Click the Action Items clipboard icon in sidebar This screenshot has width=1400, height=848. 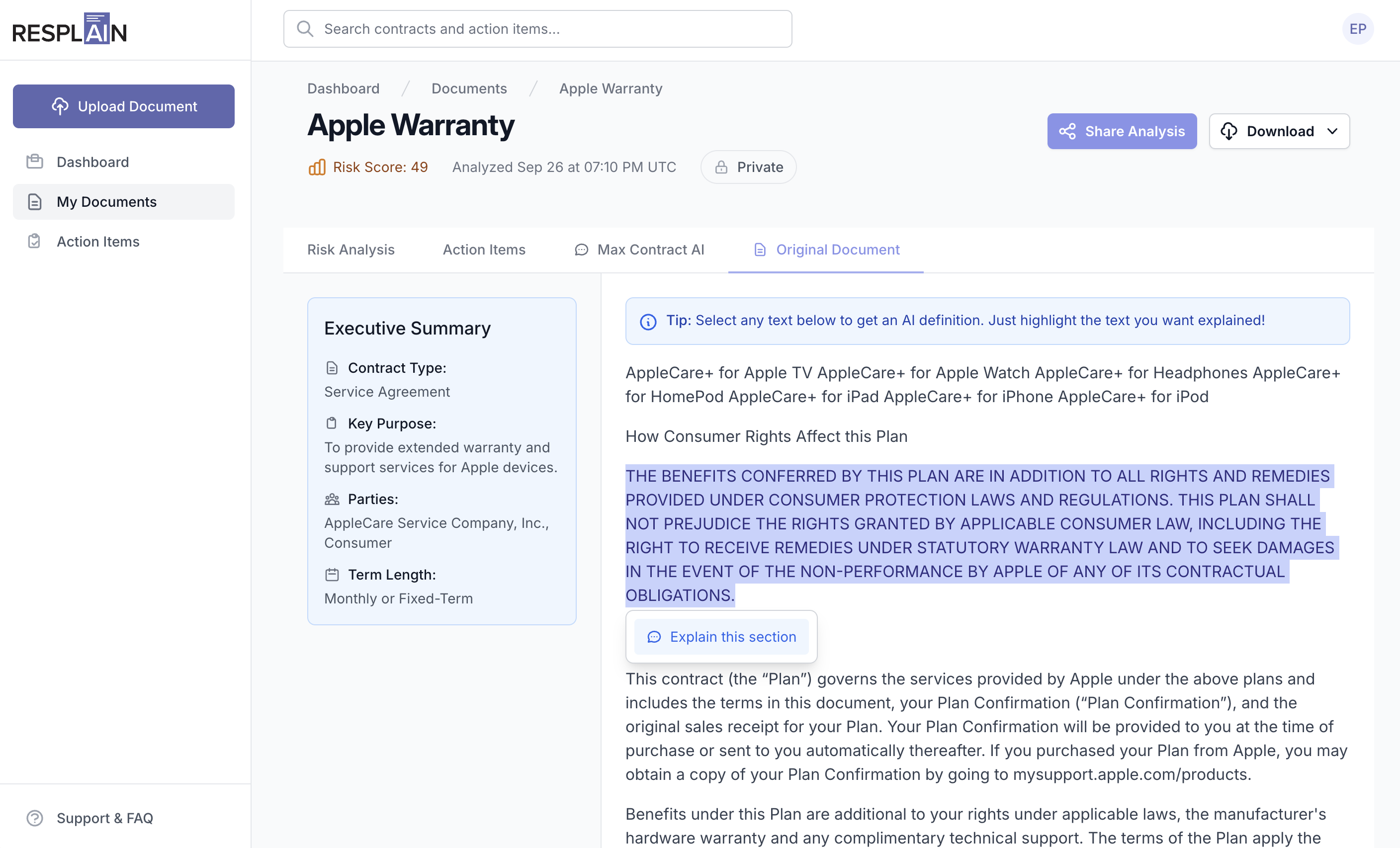point(34,242)
